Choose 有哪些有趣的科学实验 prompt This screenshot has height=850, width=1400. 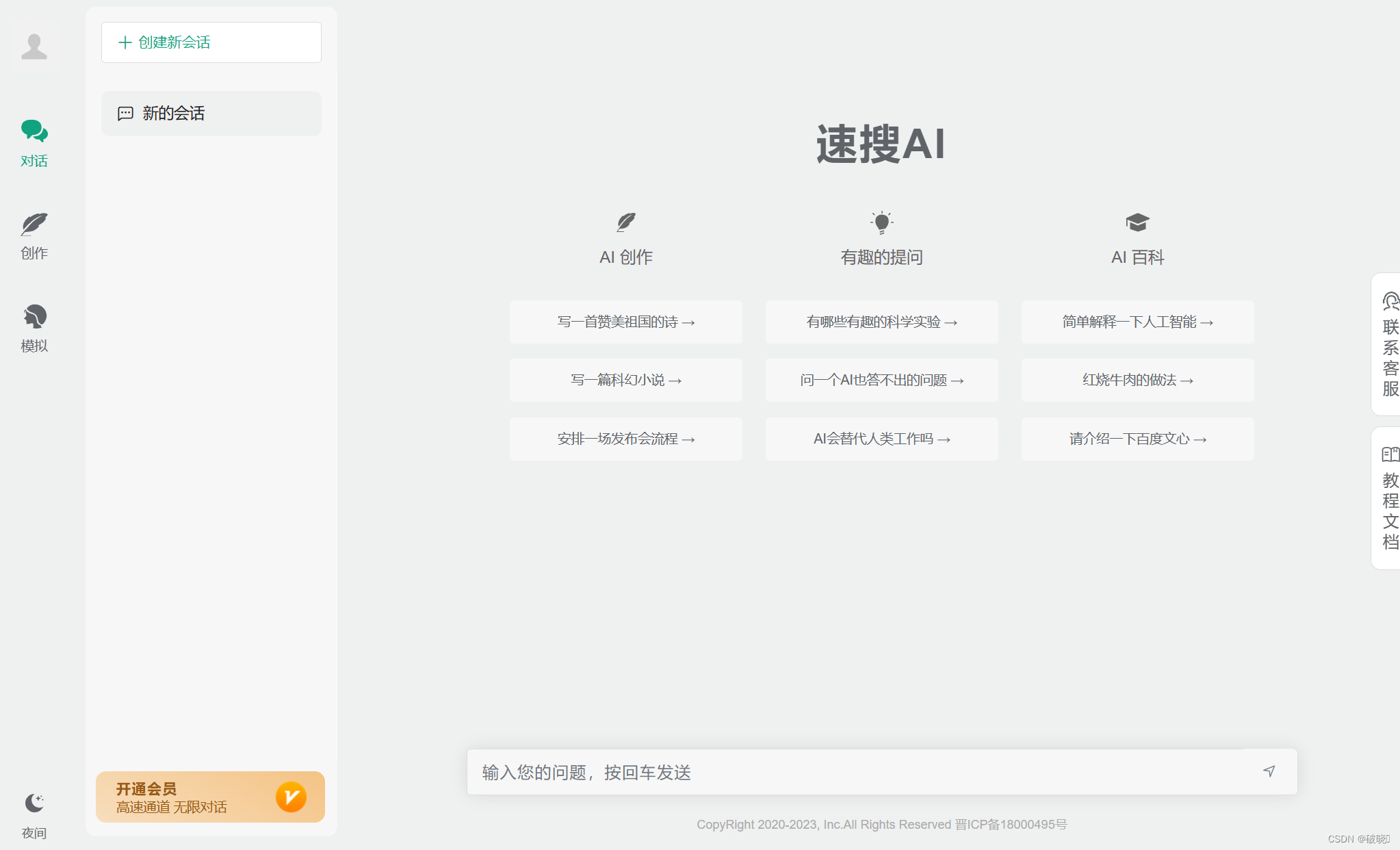881,322
